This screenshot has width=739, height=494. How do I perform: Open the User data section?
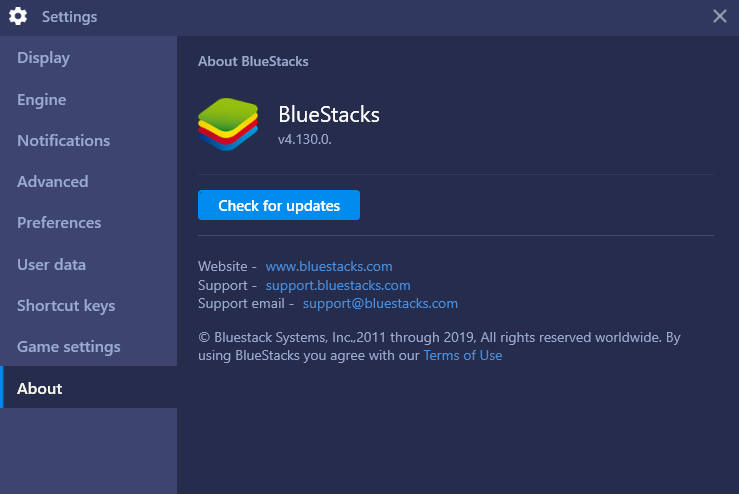(89, 264)
